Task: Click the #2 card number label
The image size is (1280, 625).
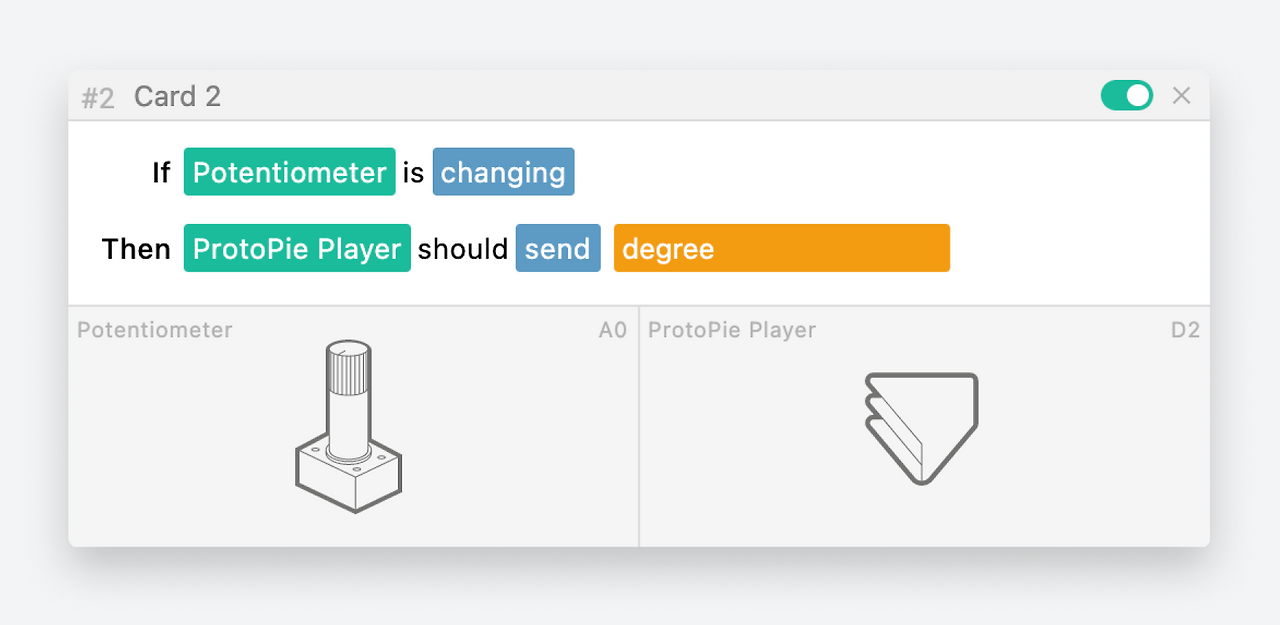Action: coord(98,98)
